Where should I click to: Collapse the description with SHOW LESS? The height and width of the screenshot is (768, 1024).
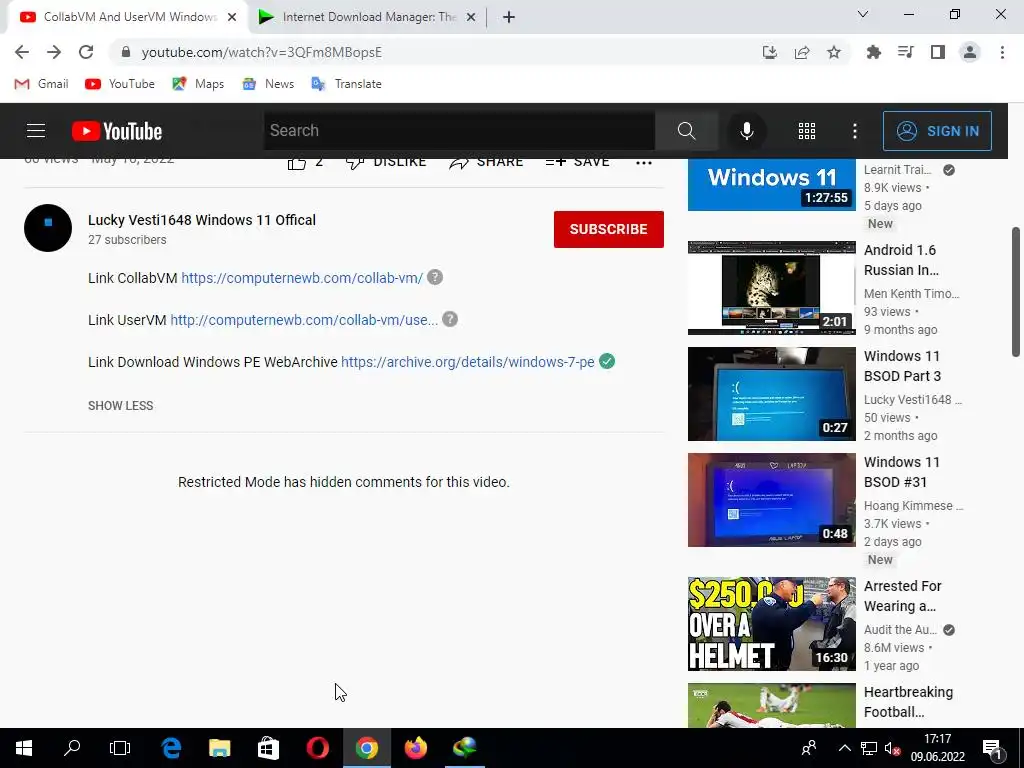coord(121,406)
